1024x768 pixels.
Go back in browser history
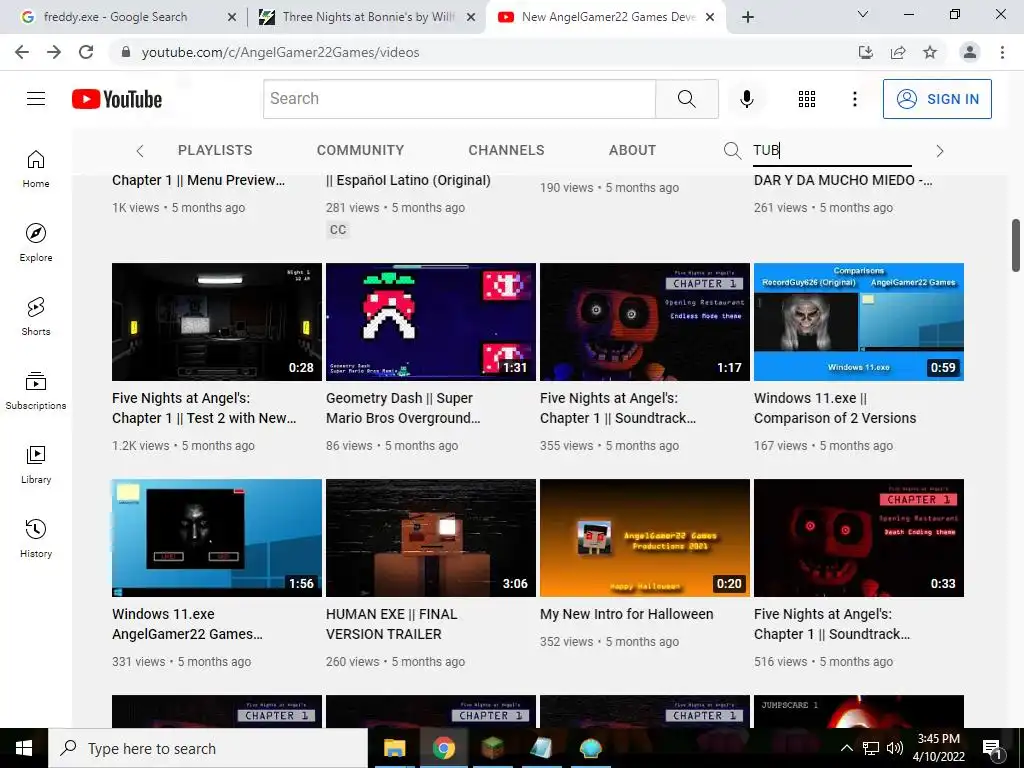(22, 52)
